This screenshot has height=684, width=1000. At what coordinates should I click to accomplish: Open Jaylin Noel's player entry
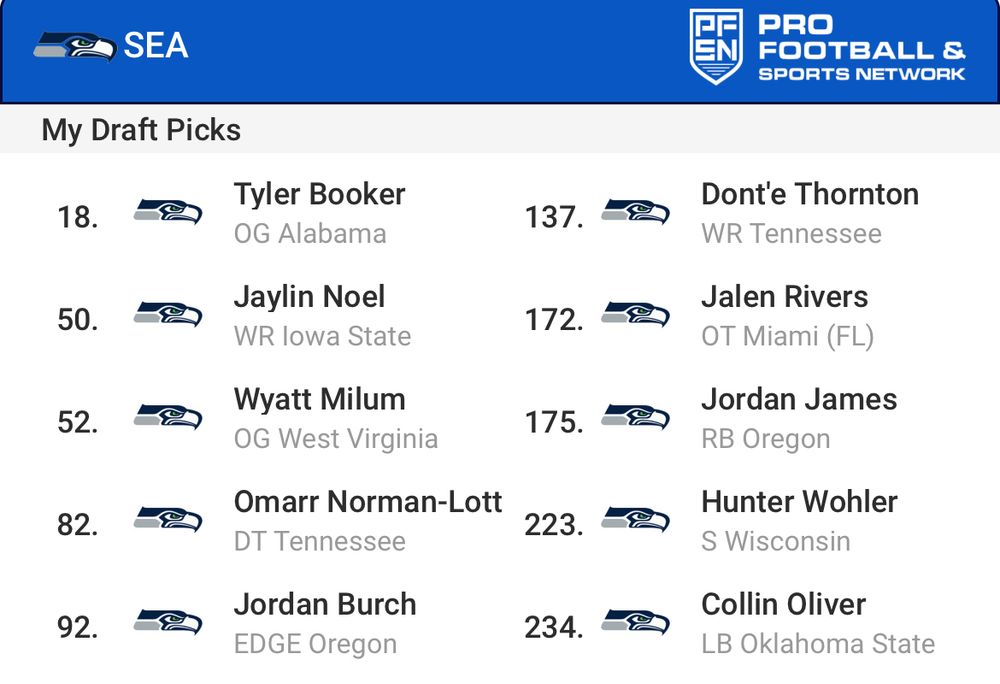pos(309,297)
